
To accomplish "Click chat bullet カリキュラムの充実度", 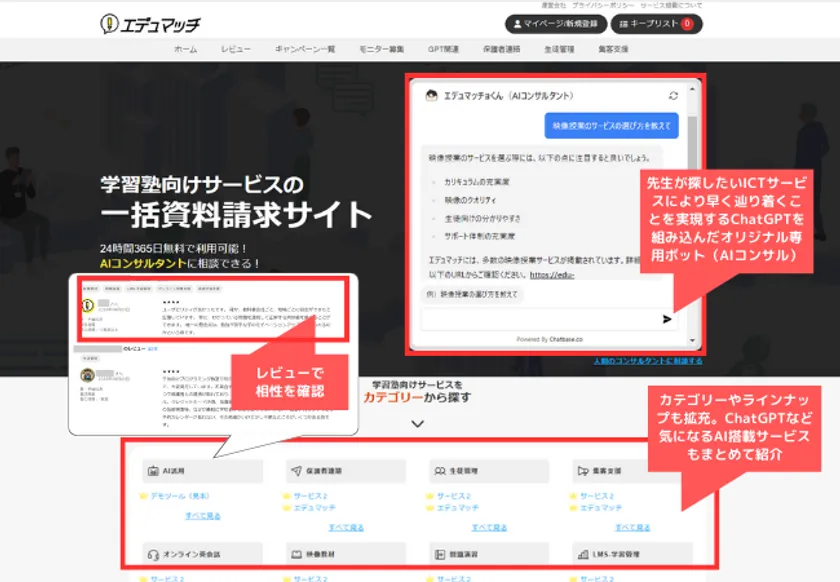I will click(x=477, y=182).
